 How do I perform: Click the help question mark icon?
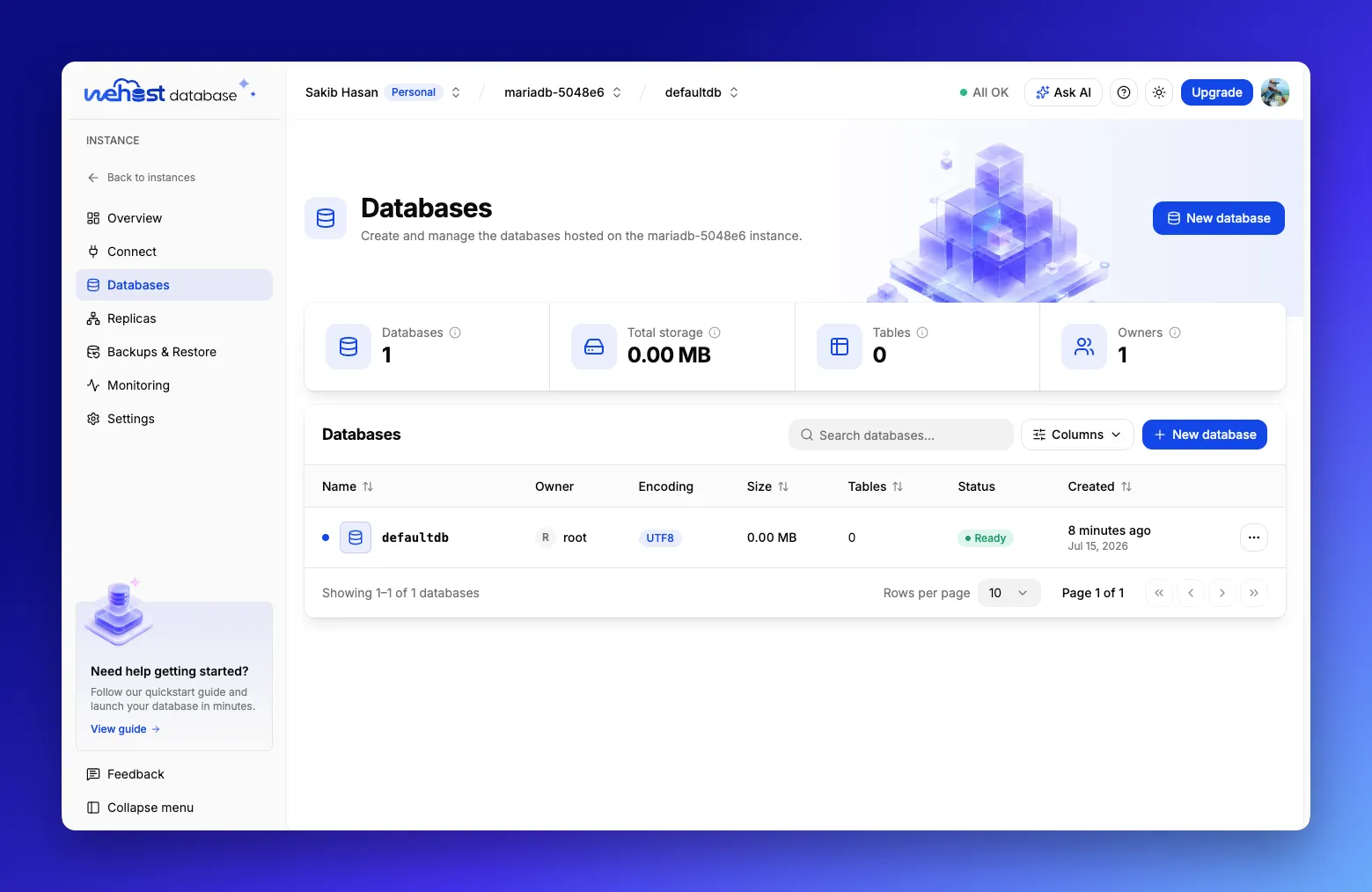pyautogui.click(x=1124, y=92)
